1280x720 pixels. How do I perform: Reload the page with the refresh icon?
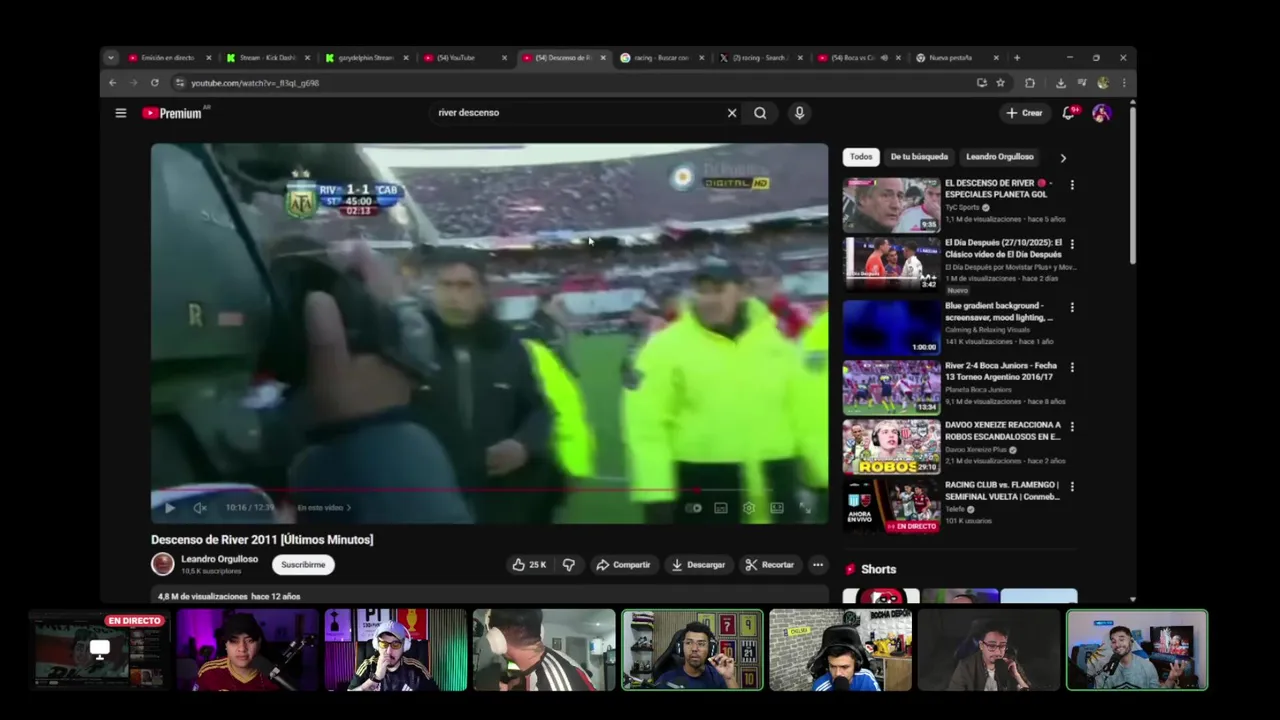[155, 83]
